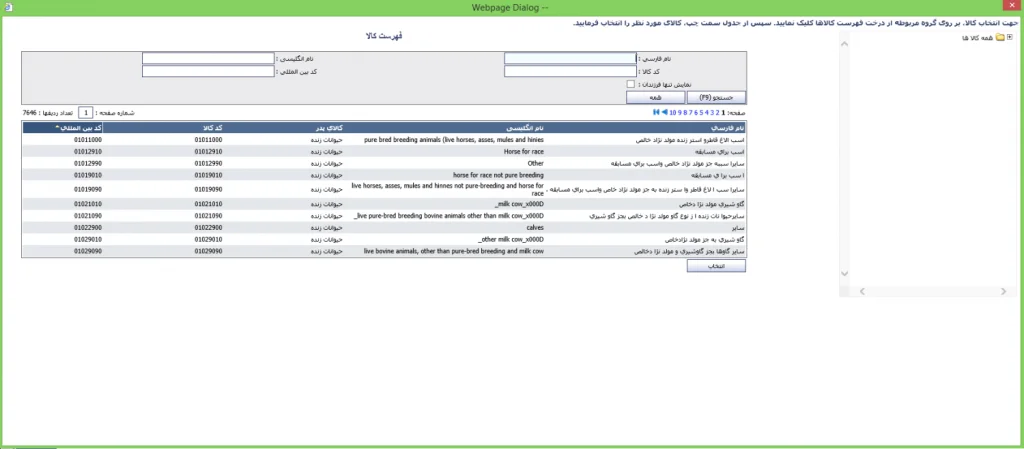Click the 'other milk cow_x000D_' cell

[511, 240]
